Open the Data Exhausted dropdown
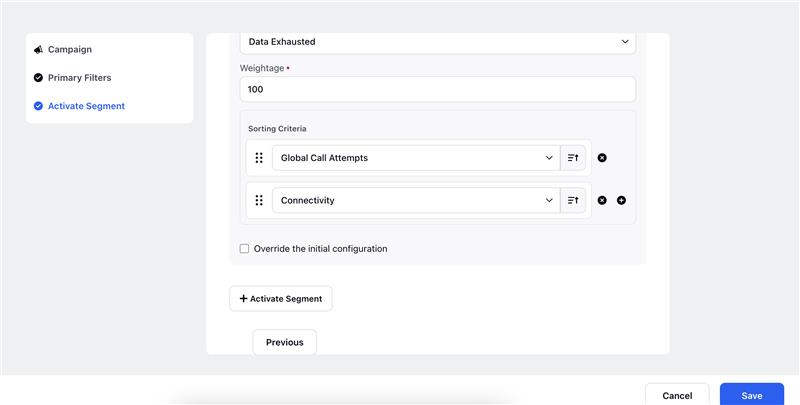The image size is (800, 405). tap(438, 42)
